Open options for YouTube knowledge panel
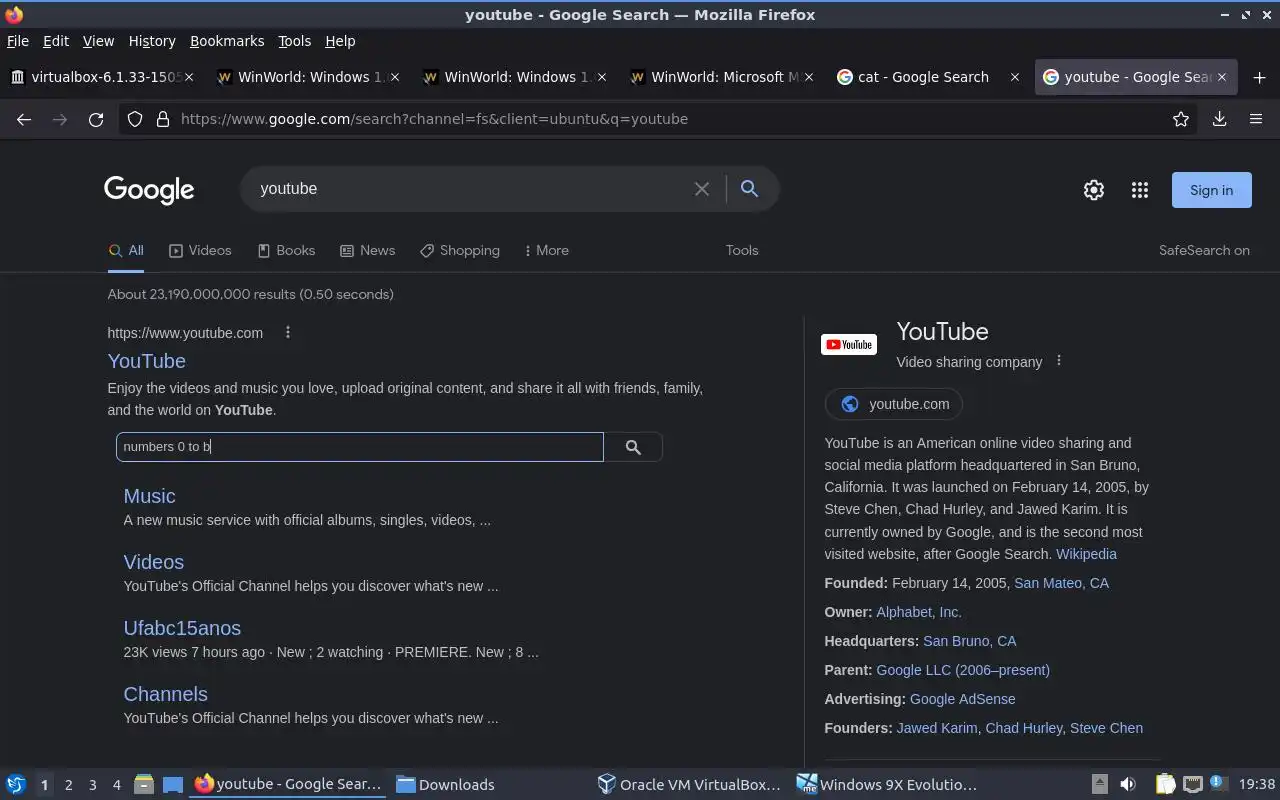Image resolution: width=1280 pixels, height=800 pixels. (x=1059, y=361)
